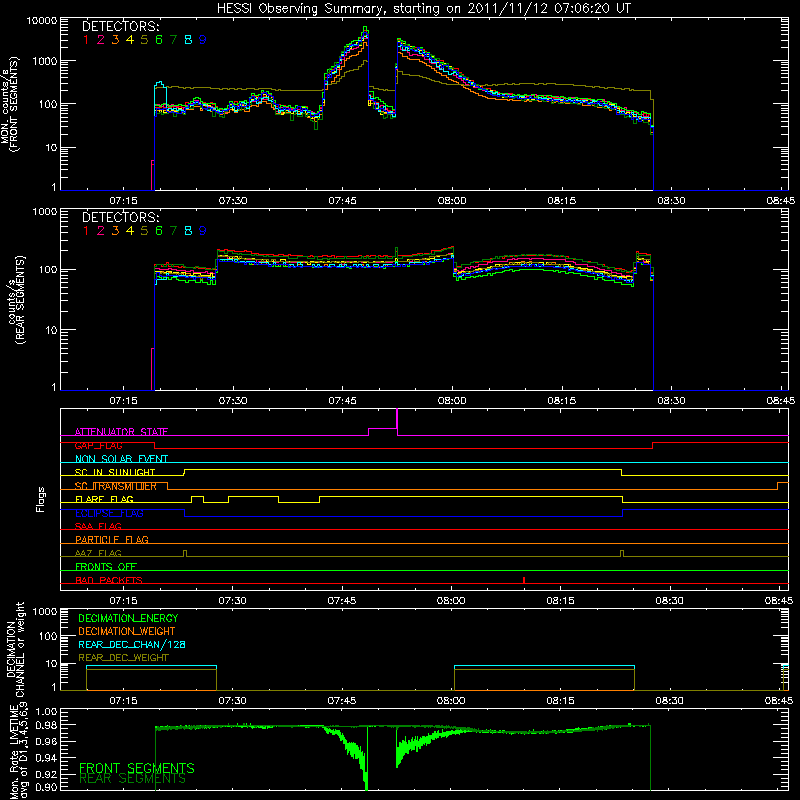Viewport: 800px width, 800px height.
Task: Click the DECIMATION_ENERGY legend entry
Action: tap(128, 618)
